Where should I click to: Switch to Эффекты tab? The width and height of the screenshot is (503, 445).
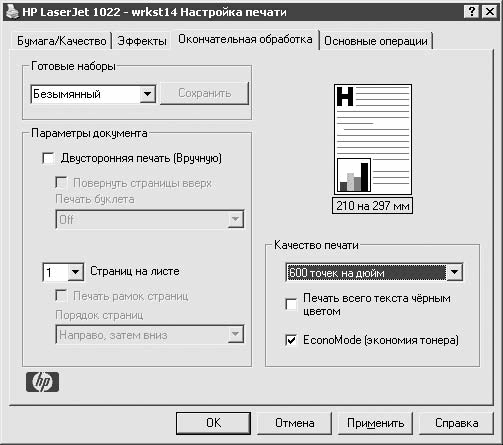click(x=142, y=41)
